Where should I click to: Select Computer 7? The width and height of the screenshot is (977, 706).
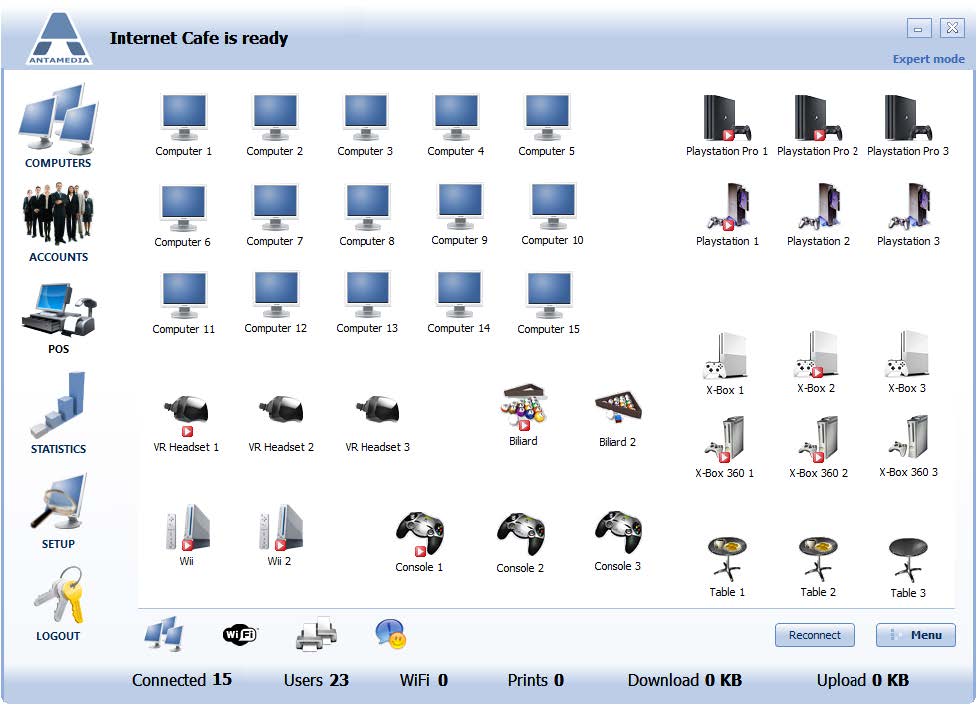[275, 215]
